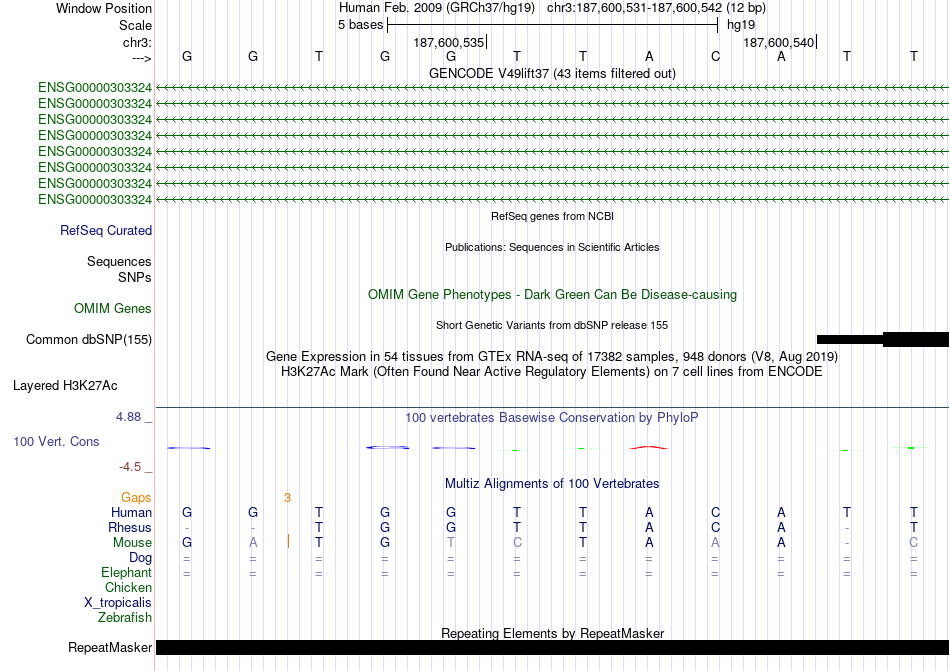Screen dimensions: 950x671
Task: Click the Elephant alignment row label
Action: pyautogui.click(x=126, y=572)
